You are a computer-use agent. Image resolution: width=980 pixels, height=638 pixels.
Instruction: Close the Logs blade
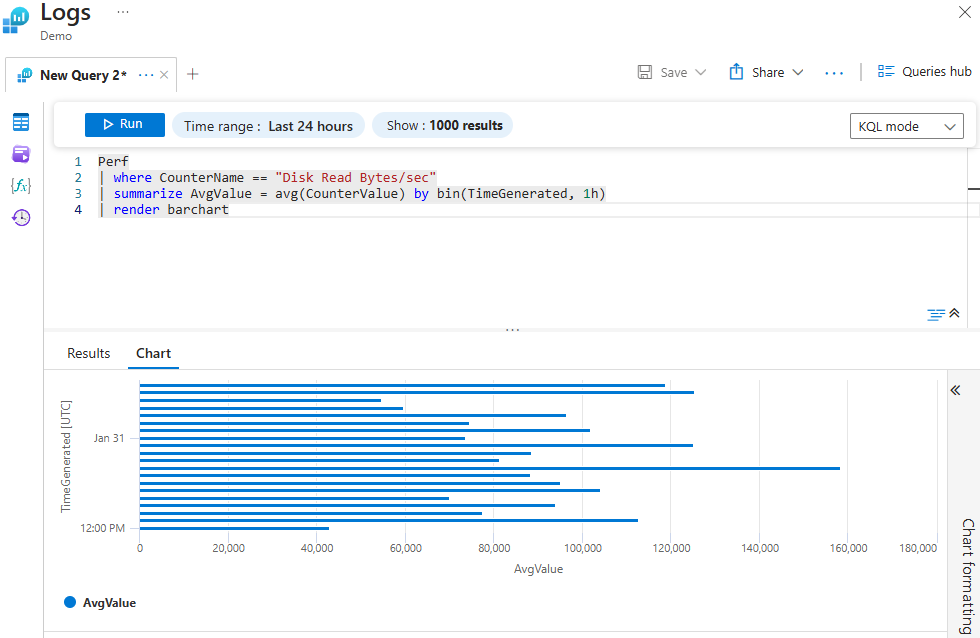coord(964,12)
